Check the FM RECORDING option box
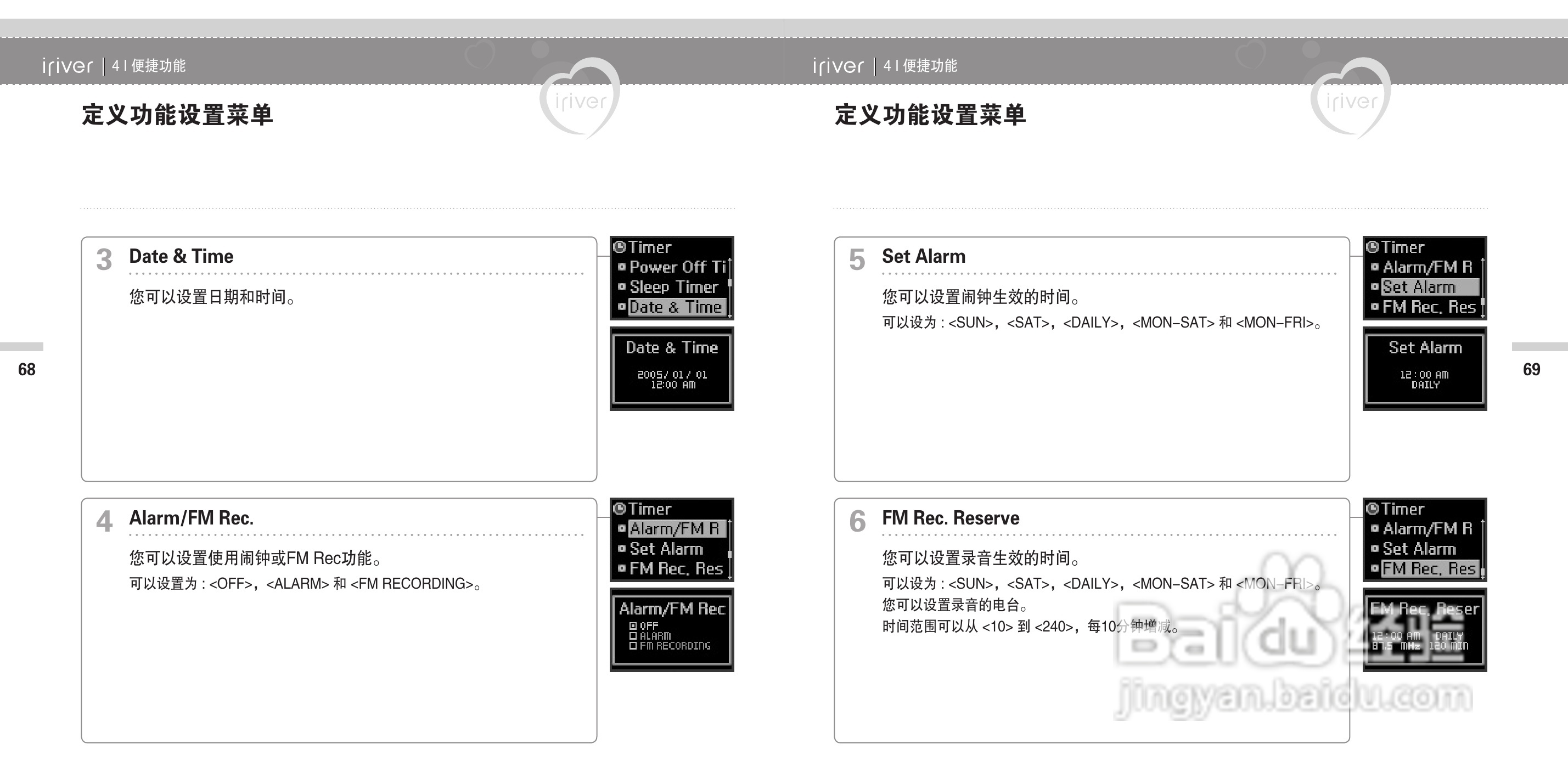Image resolution: width=1568 pixels, height=784 pixels. pos(633,646)
